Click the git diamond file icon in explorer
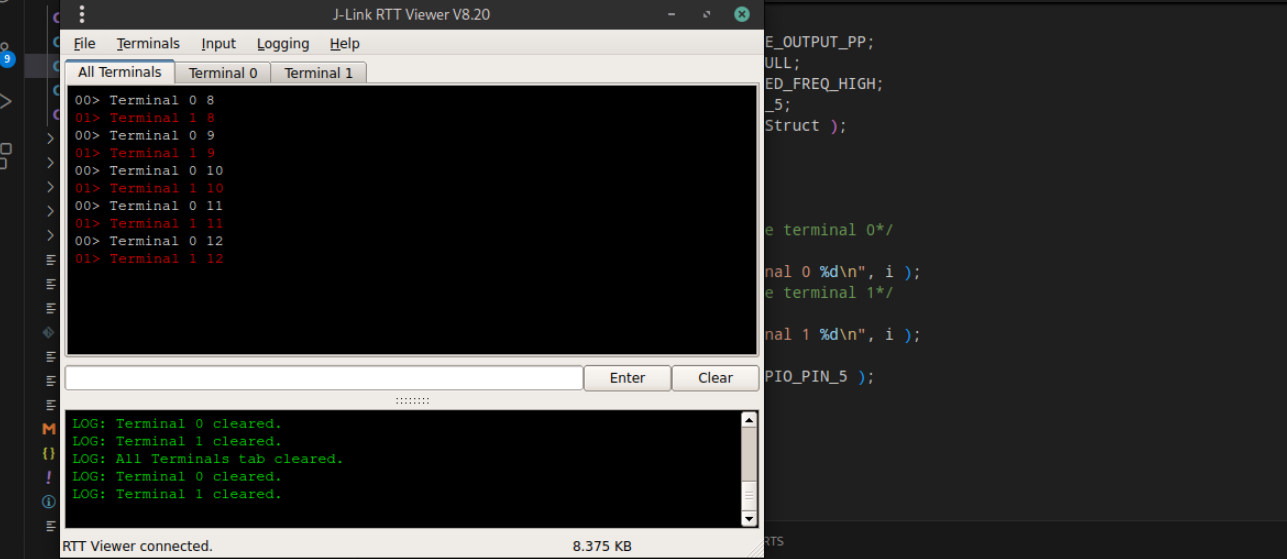The width and height of the screenshot is (1287, 559). click(x=49, y=332)
